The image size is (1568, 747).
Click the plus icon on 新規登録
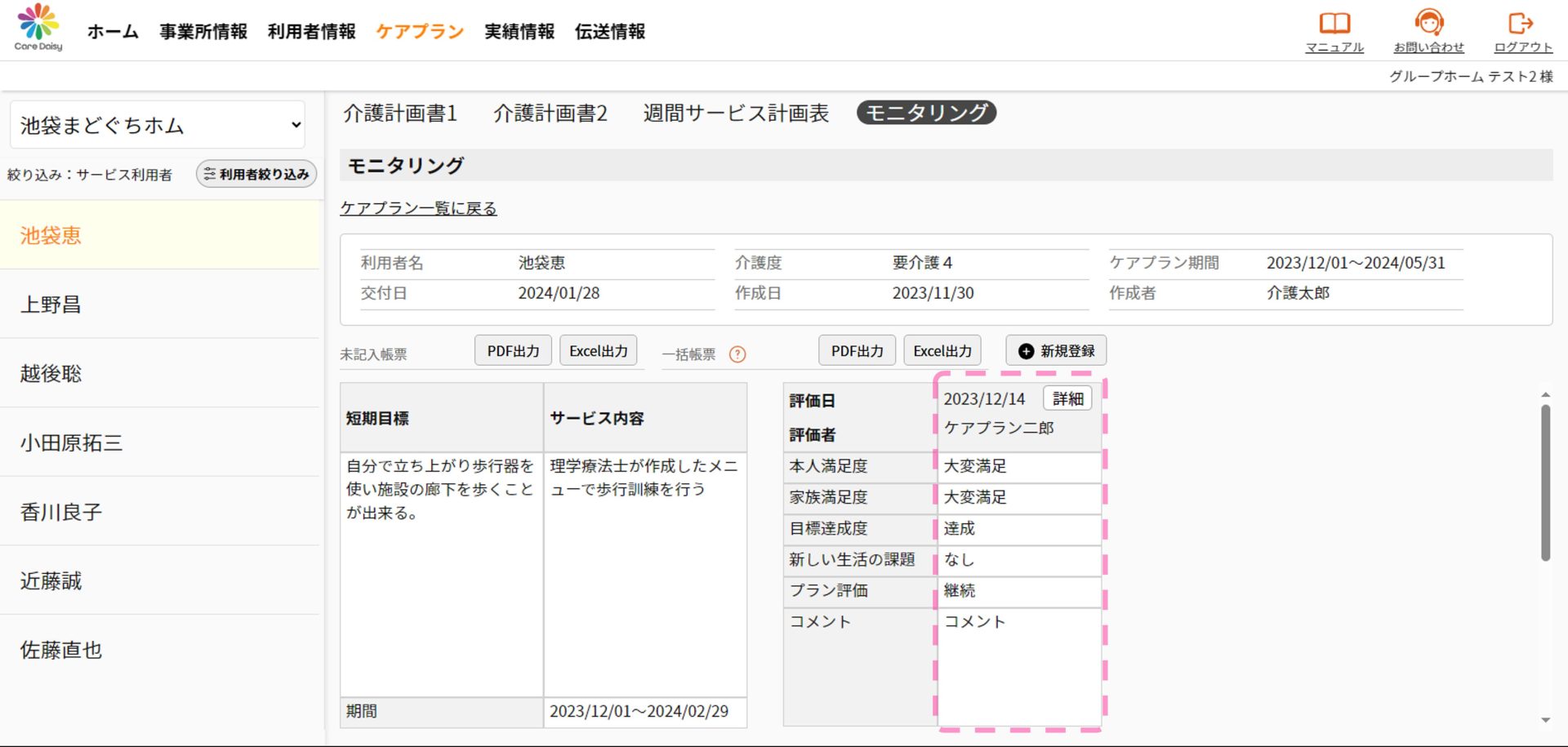pyautogui.click(x=1026, y=351)
